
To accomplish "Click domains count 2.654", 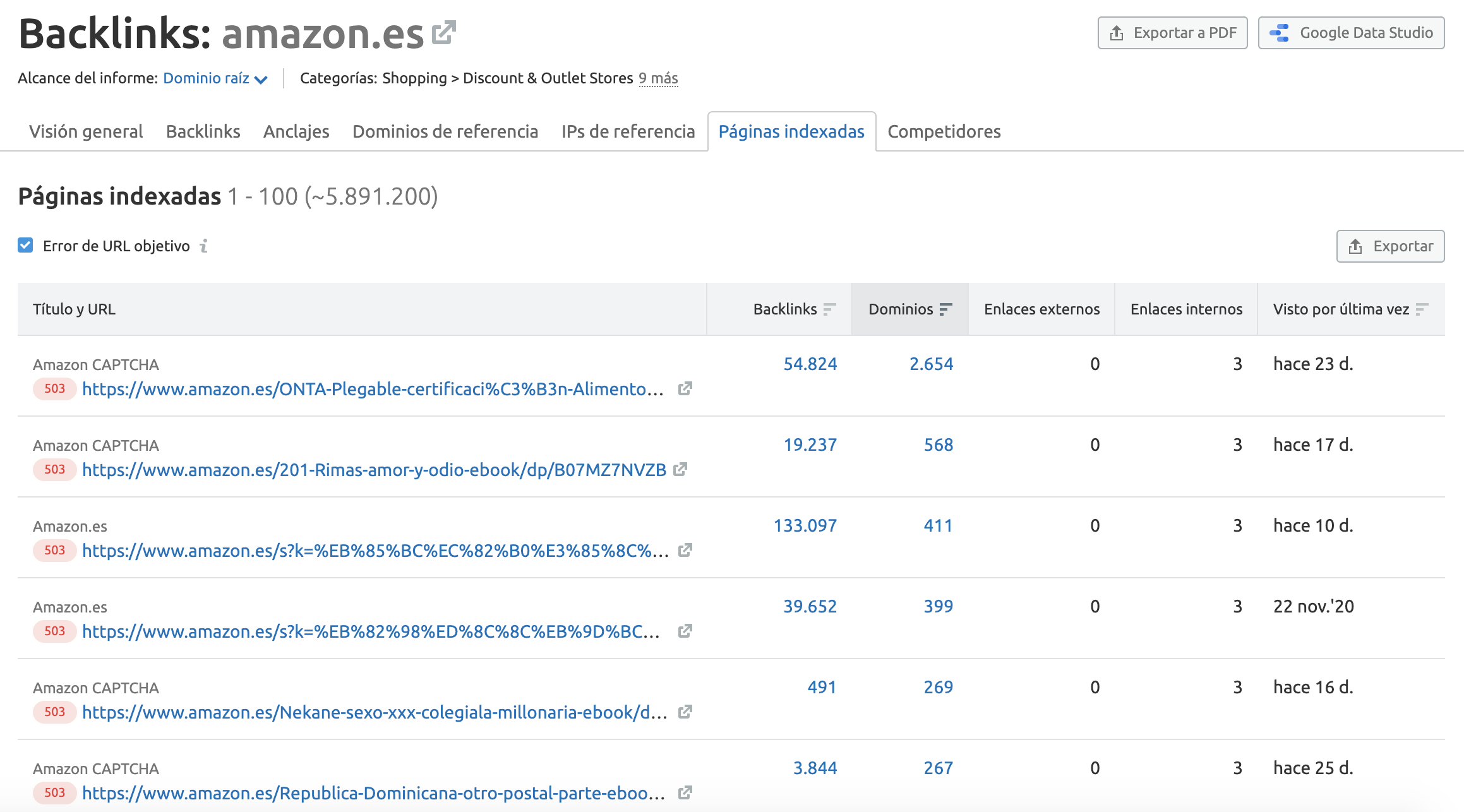I will 932,364.
